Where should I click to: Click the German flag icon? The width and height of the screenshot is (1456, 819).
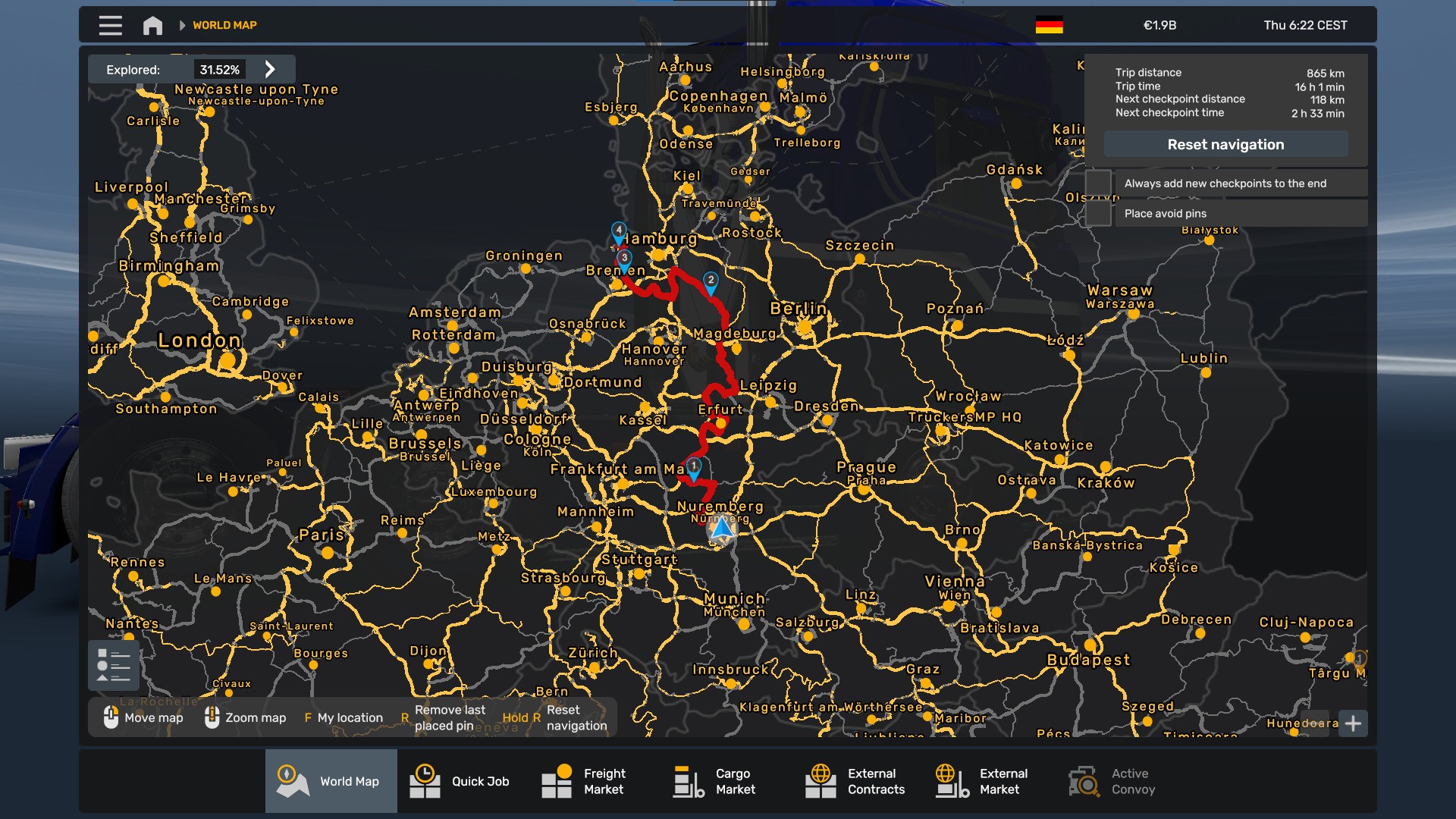tap(1049, 25)
